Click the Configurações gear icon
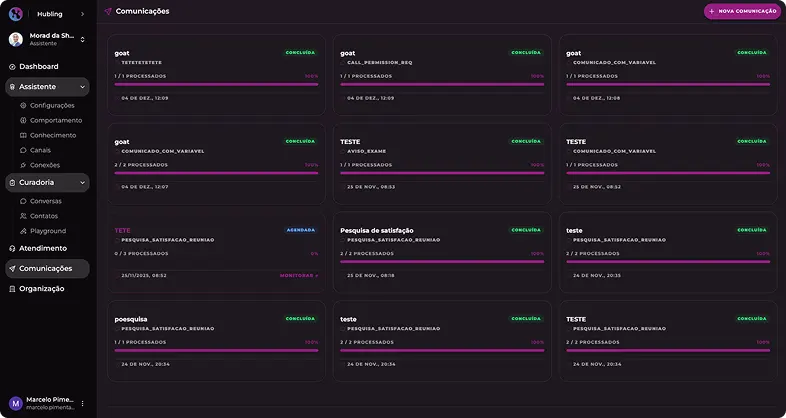The width and height of the screenshot is (786, 418). point(23,105)
